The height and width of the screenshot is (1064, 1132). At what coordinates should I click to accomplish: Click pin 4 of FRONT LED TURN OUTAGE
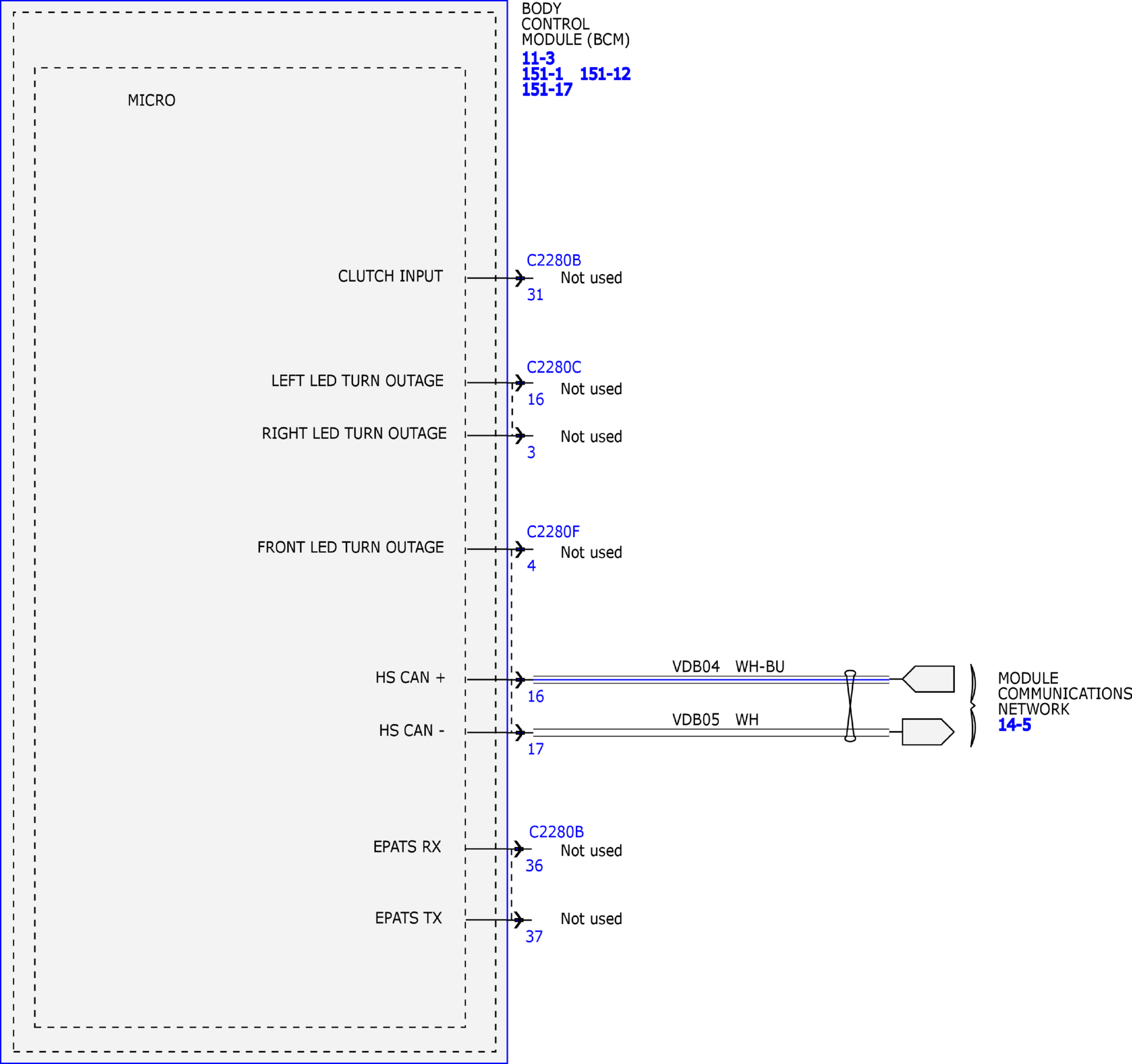(x=531, y=565)
